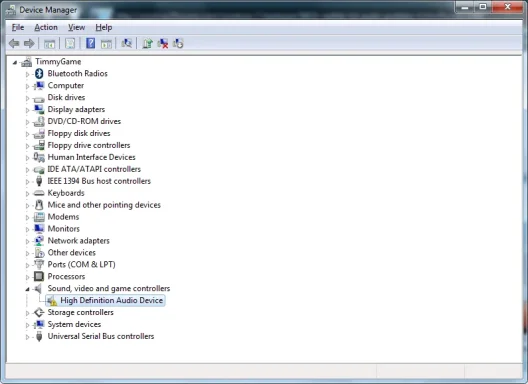Expand the Display adapters node
Screen dimensions: 528x384
tap(27, 110)
